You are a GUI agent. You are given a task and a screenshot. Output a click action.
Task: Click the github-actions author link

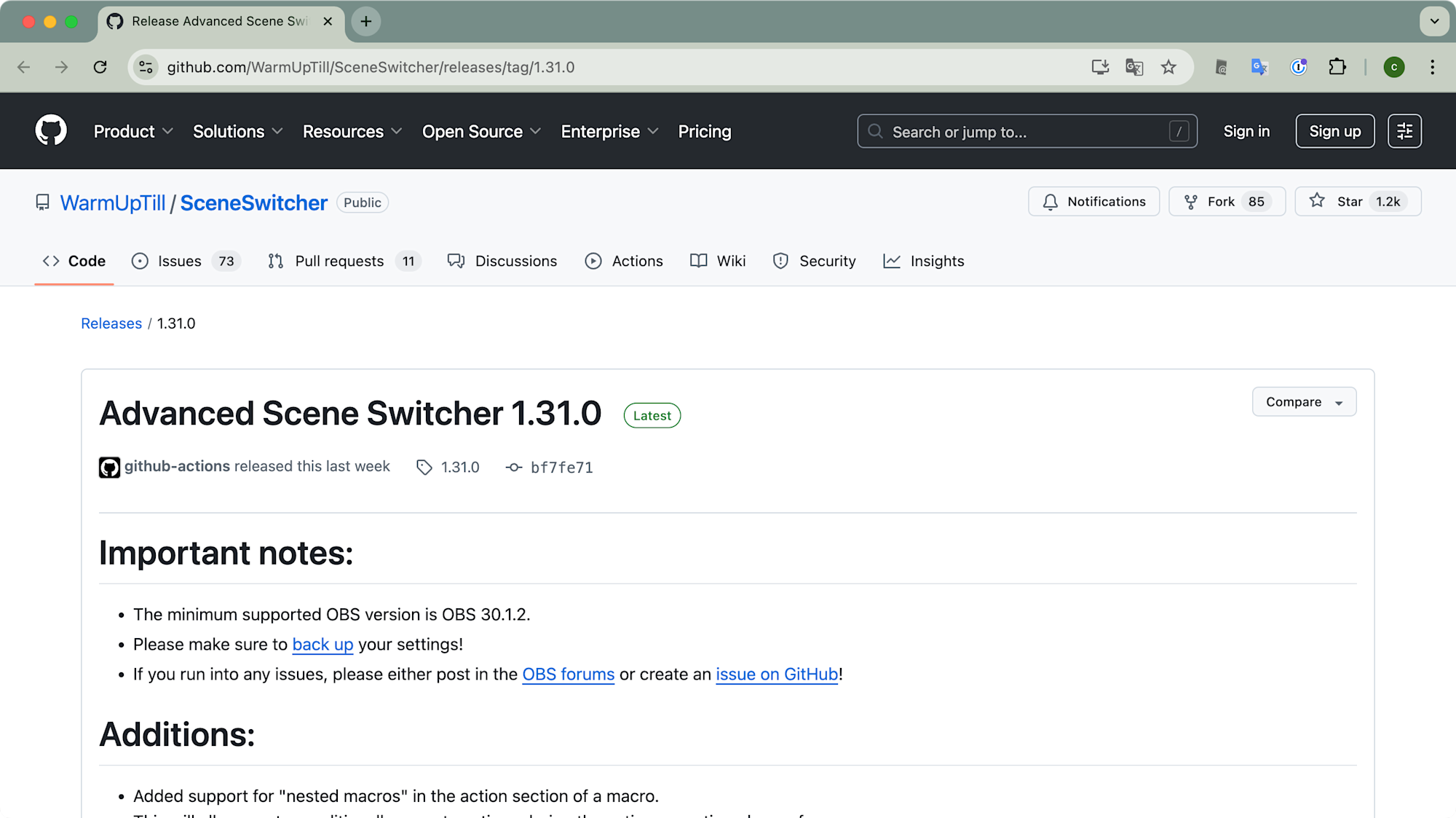point(177,466)
